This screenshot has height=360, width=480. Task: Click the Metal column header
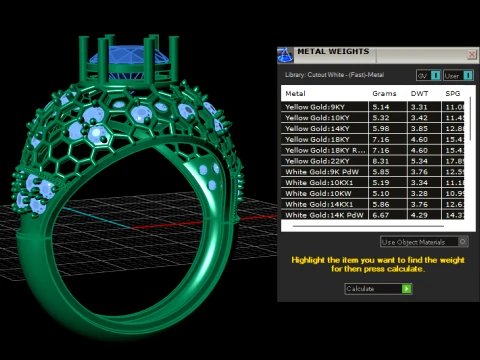(x=295, y=94)
